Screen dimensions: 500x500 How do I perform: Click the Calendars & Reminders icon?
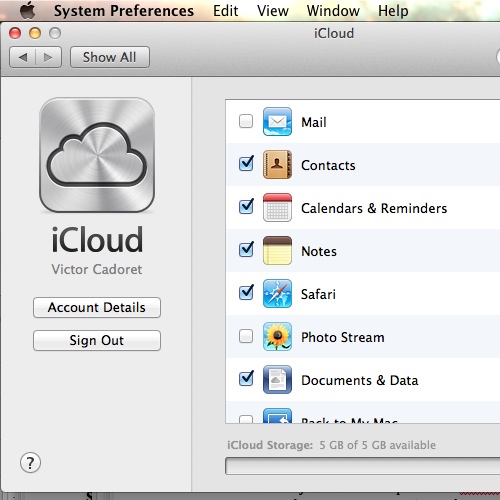(x=277, y=207)
